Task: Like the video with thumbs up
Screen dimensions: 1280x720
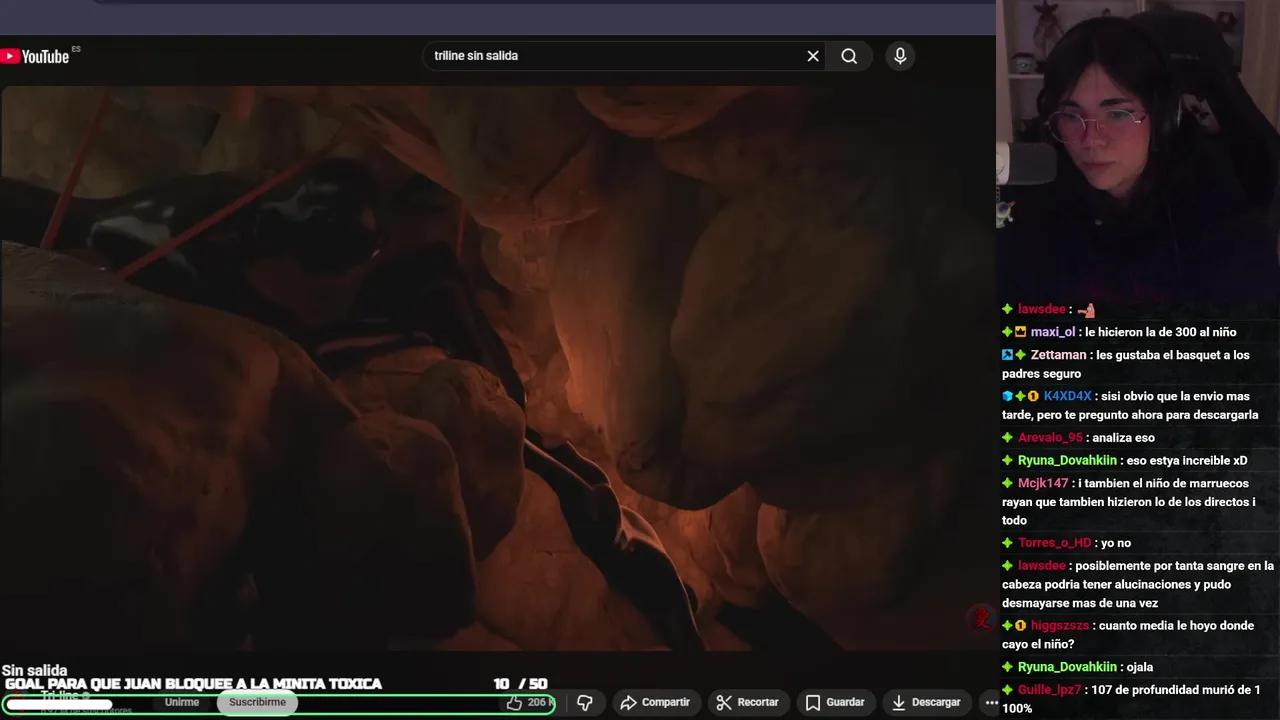Action: coord(529,703)
